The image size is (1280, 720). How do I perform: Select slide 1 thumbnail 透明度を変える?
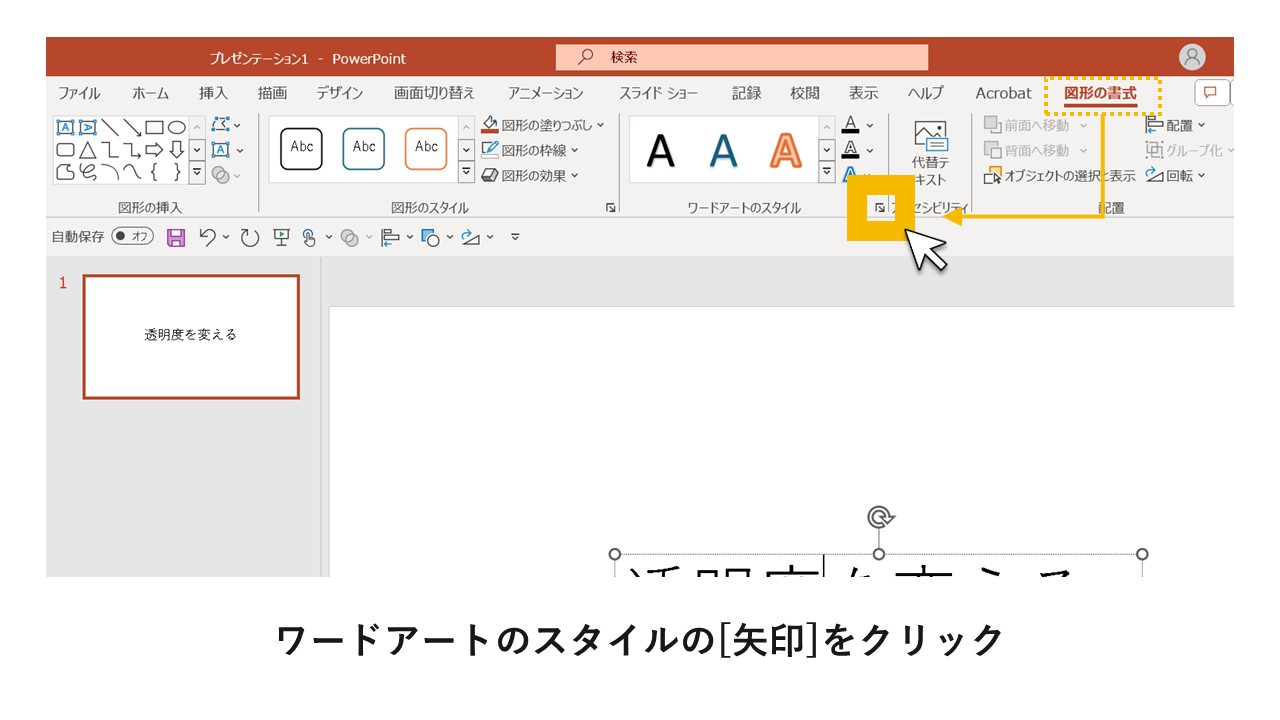tap(190, 336)
